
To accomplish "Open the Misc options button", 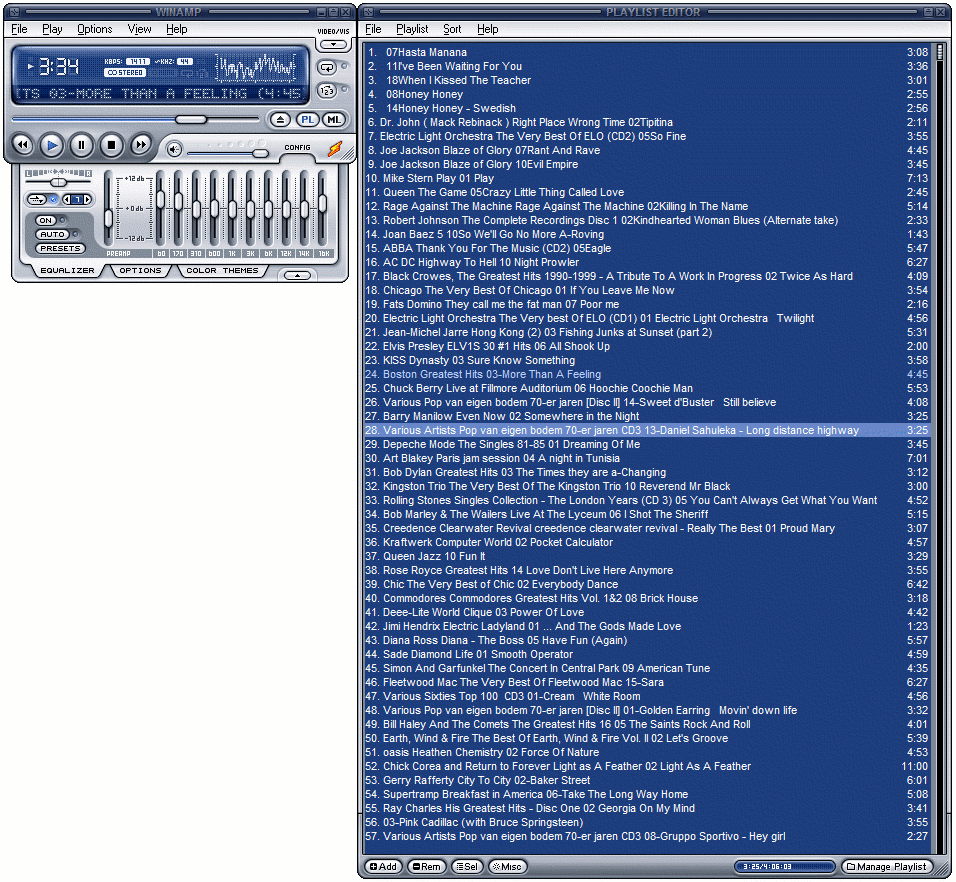I will tap(507, 867).
